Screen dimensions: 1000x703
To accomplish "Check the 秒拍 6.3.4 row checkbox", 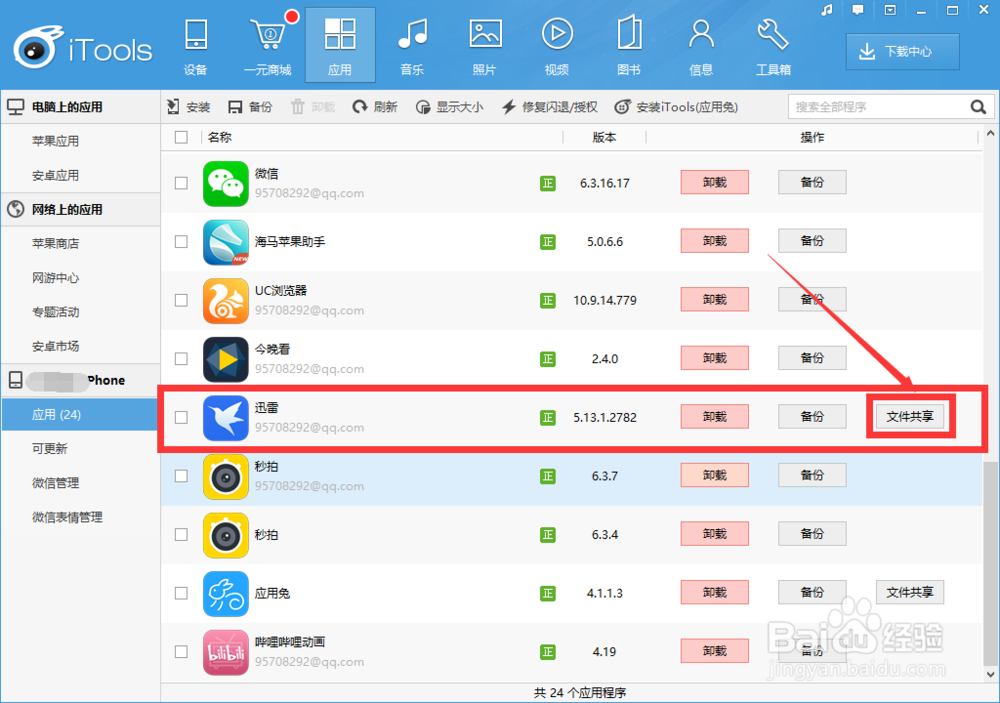I will (181, 535).
